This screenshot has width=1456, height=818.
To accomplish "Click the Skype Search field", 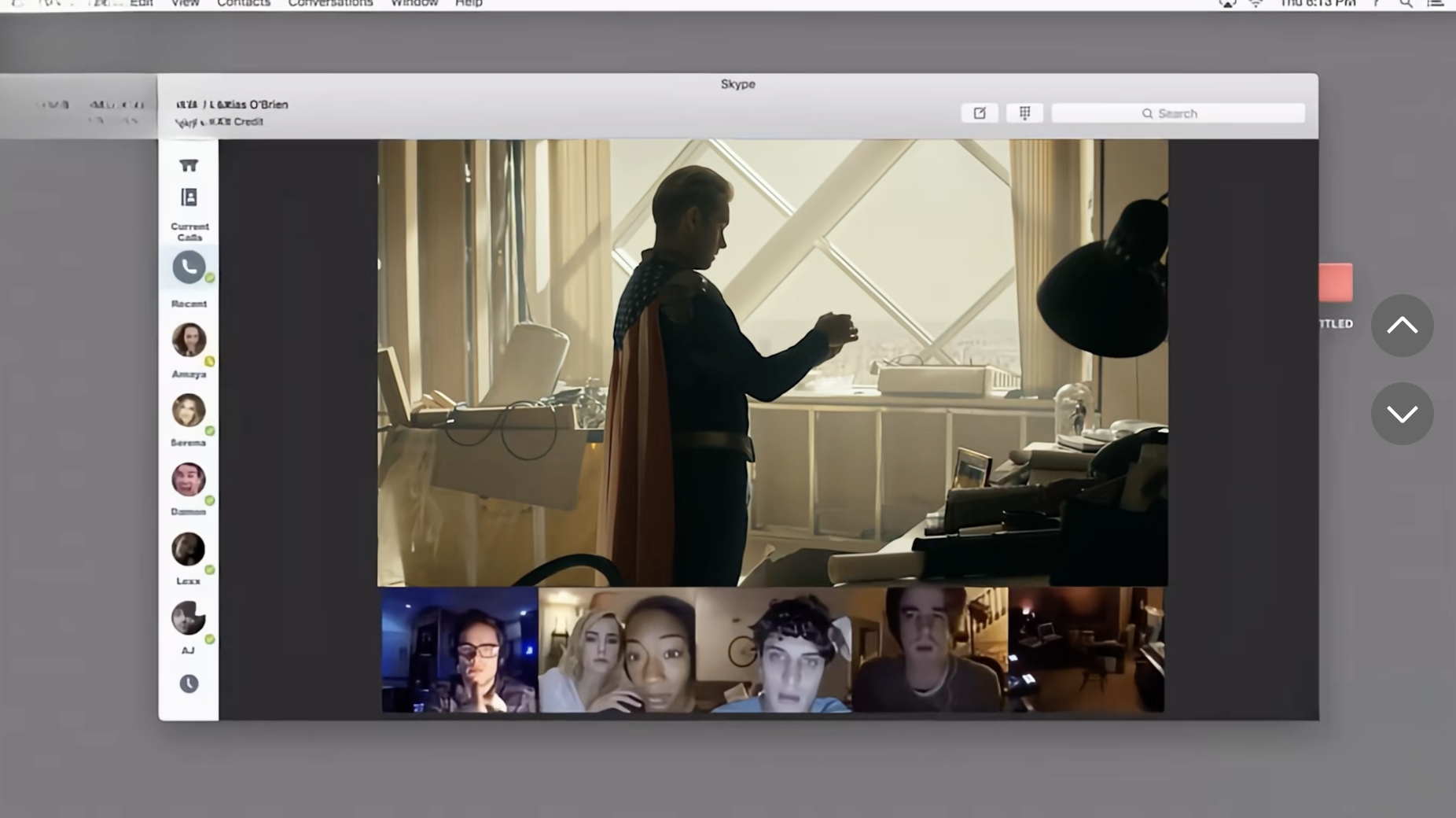I will pyautogui.click(x=1178, y=113).
